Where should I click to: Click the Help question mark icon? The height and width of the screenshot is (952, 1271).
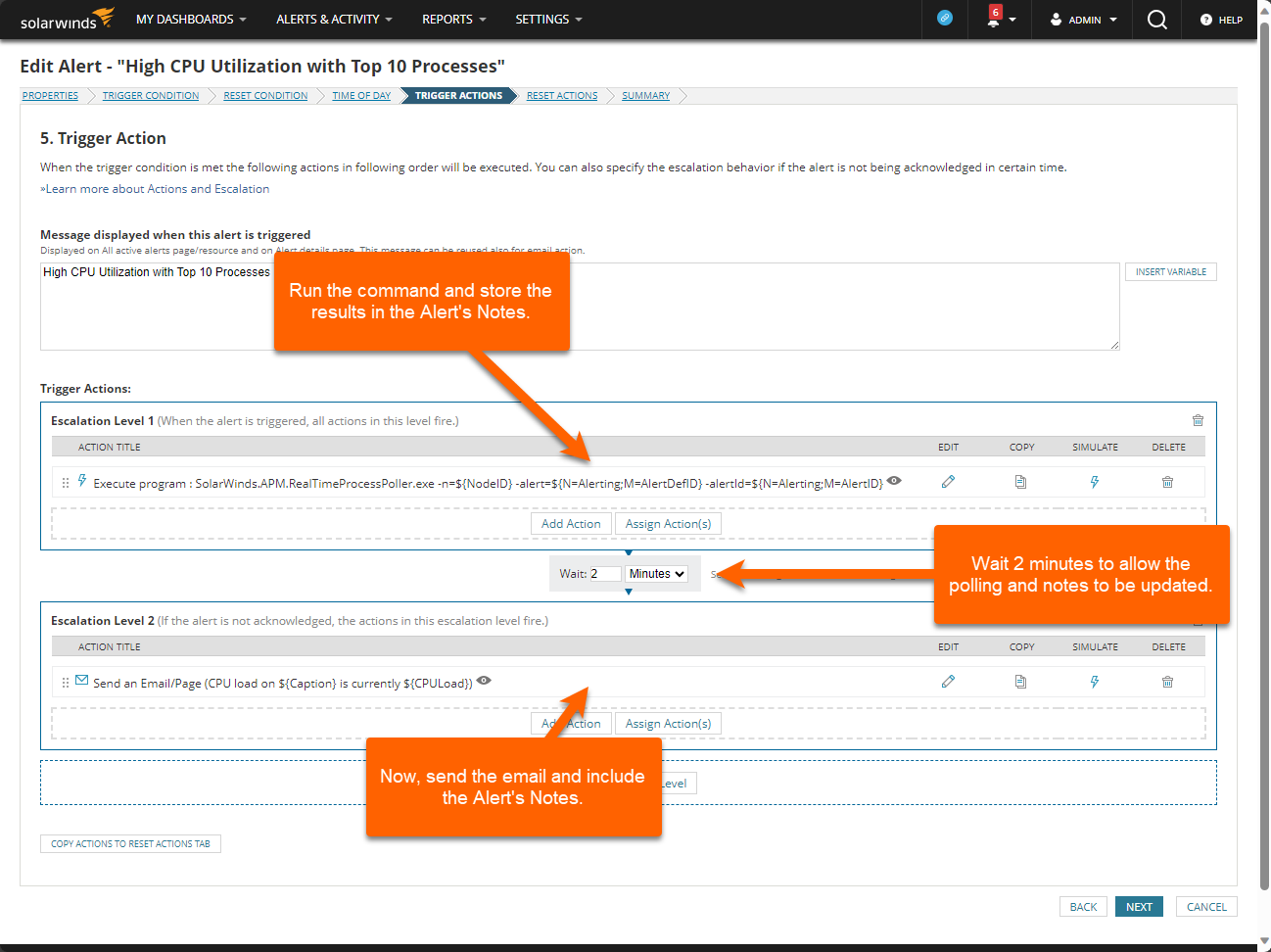pyautogui.click(x=1206, y=20)
